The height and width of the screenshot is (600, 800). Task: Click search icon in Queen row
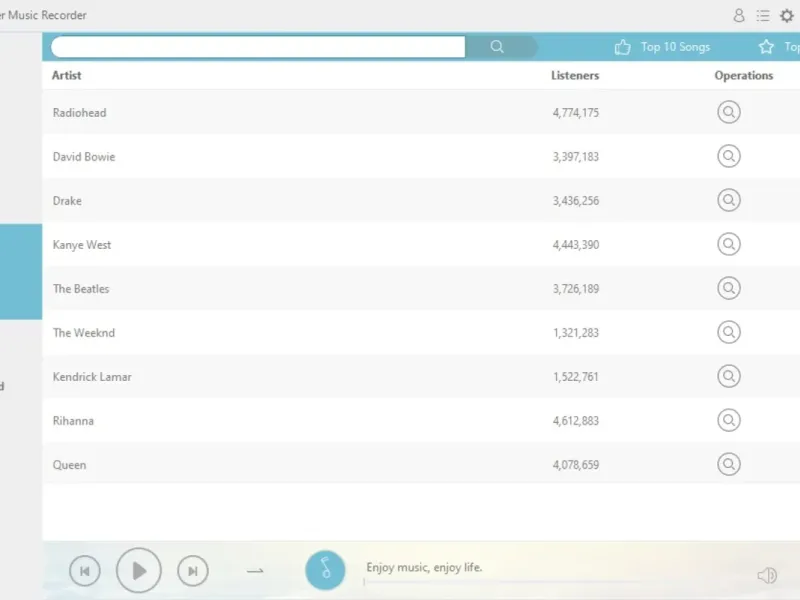(729, 464)
